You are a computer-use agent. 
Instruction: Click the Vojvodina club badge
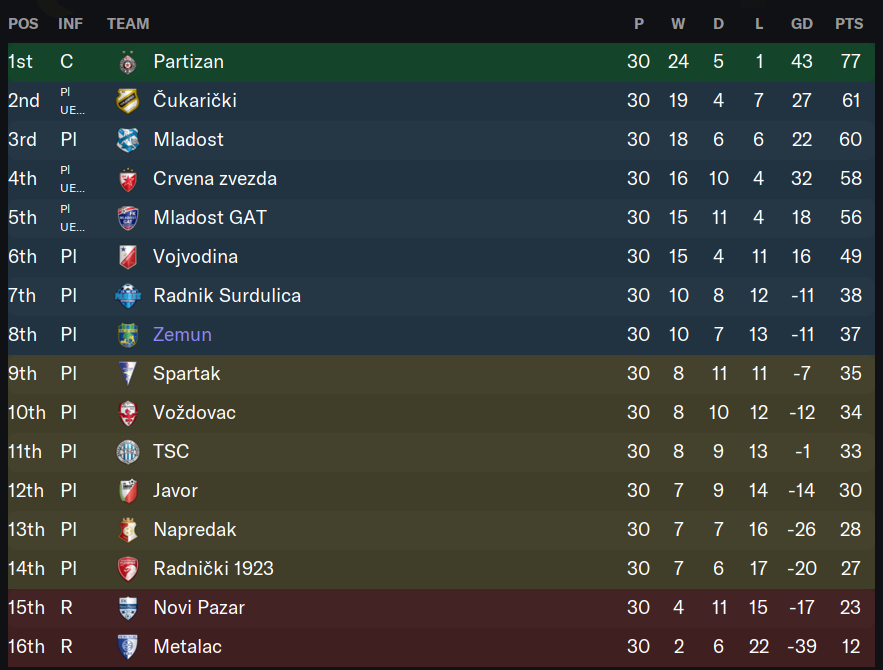pos(128,257)
